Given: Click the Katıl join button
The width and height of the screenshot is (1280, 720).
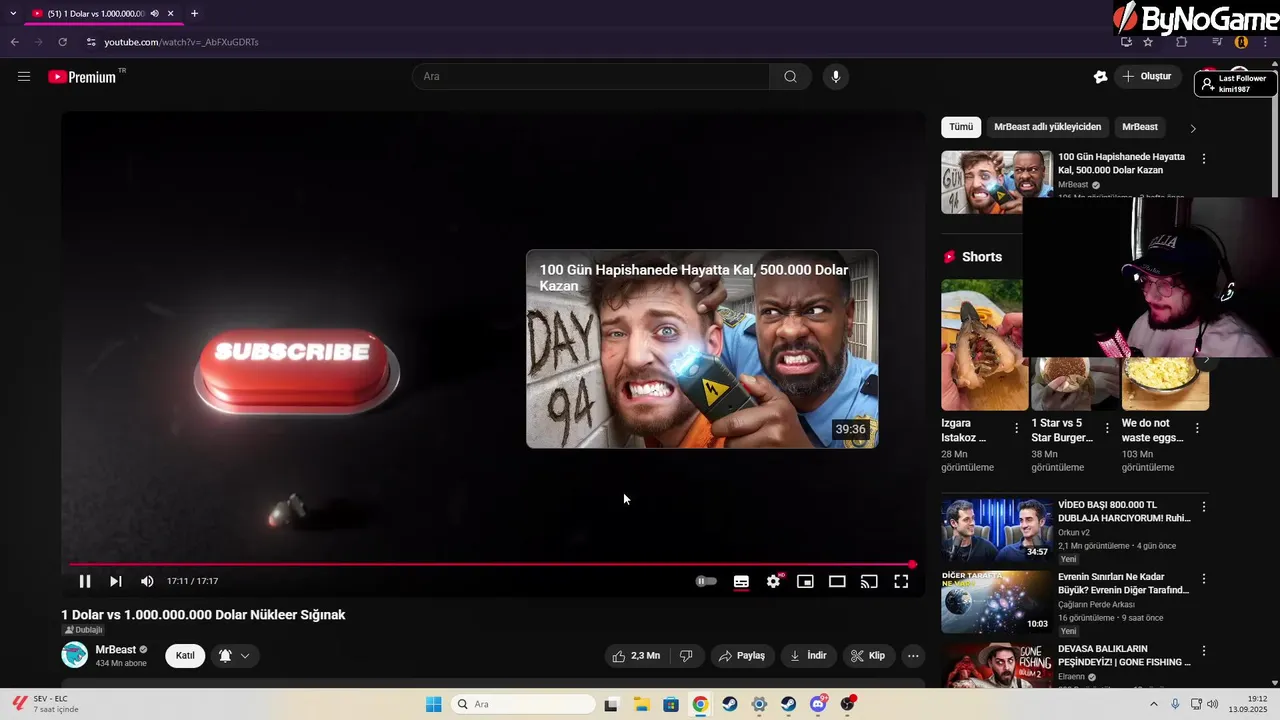Looking at the screenshot, I should [x=185, y=656].
